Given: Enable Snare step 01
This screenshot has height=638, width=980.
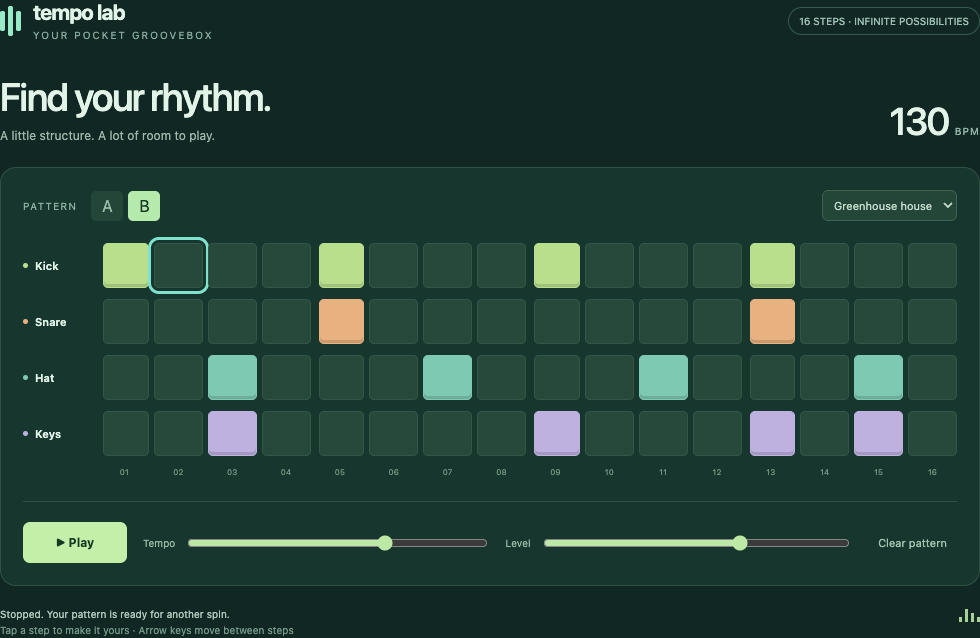Looking at the screenshot, I should pos(126,322).
